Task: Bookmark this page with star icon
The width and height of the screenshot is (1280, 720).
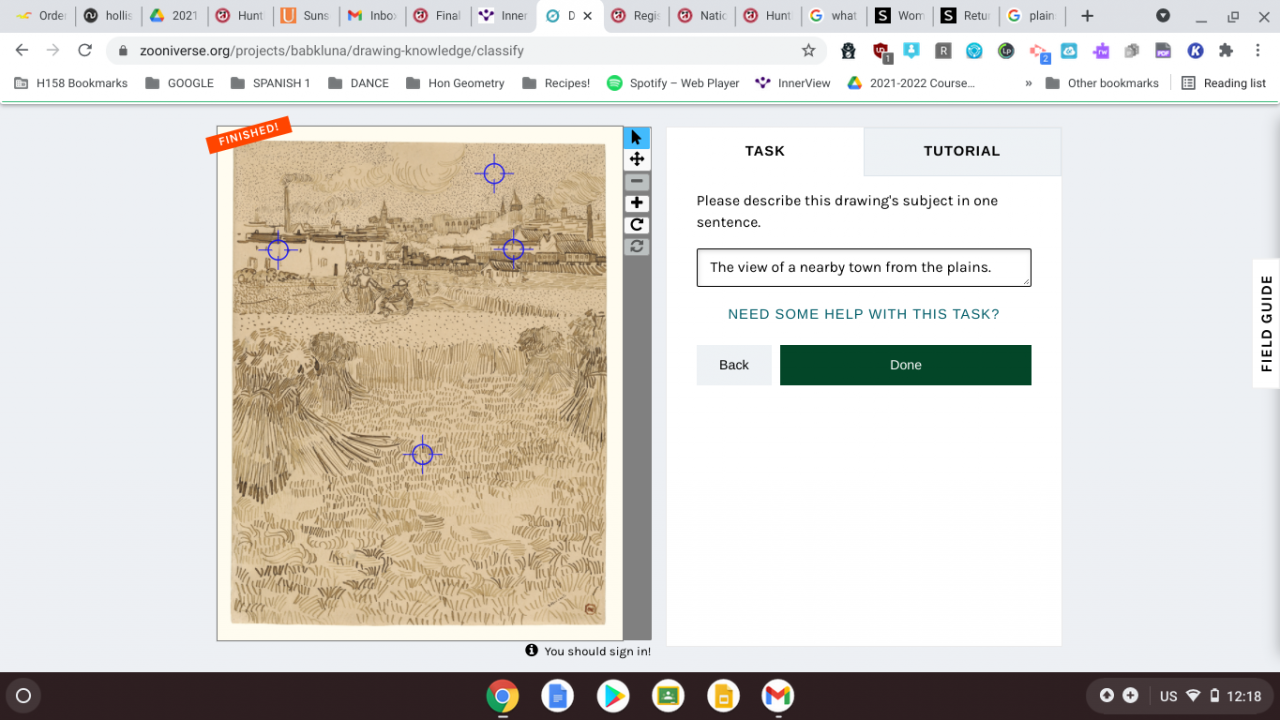Action: coord(808,50)
